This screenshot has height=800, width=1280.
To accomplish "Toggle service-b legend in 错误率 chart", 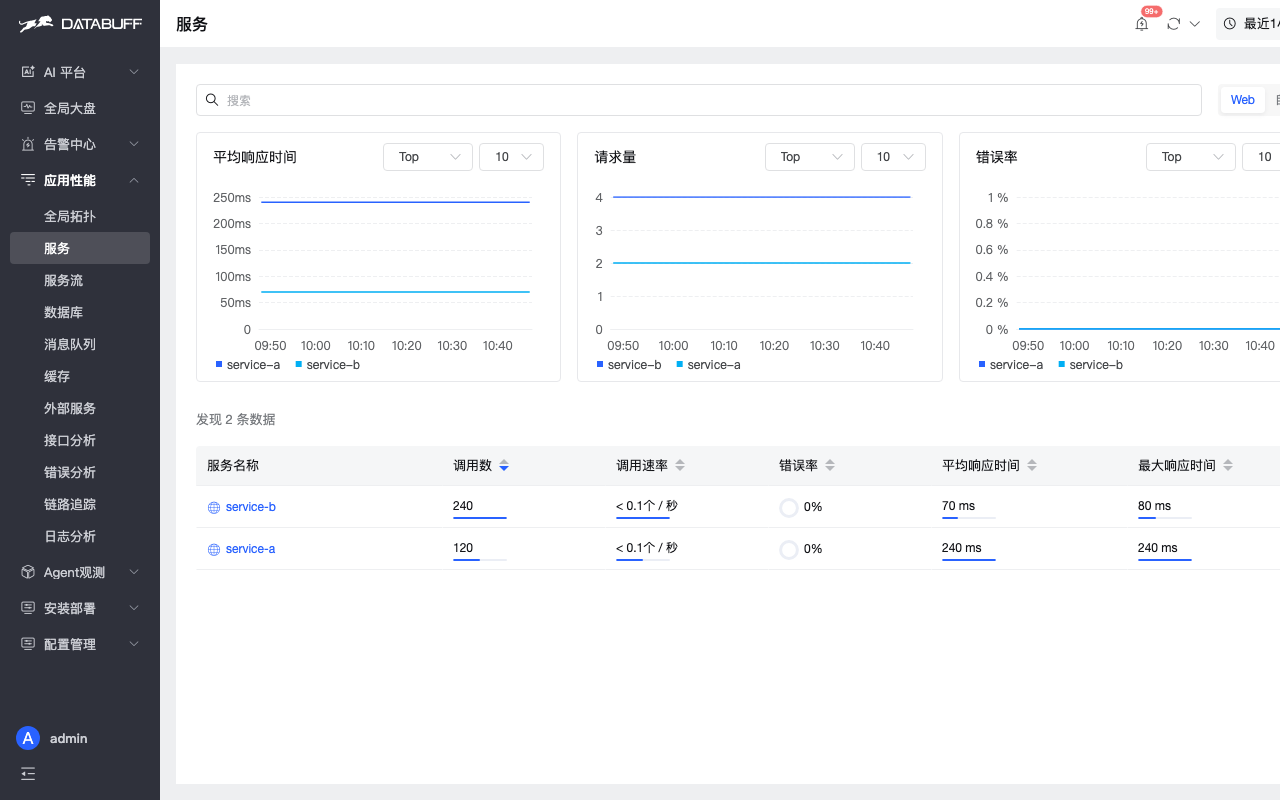I will click(x=1091, y=365).
